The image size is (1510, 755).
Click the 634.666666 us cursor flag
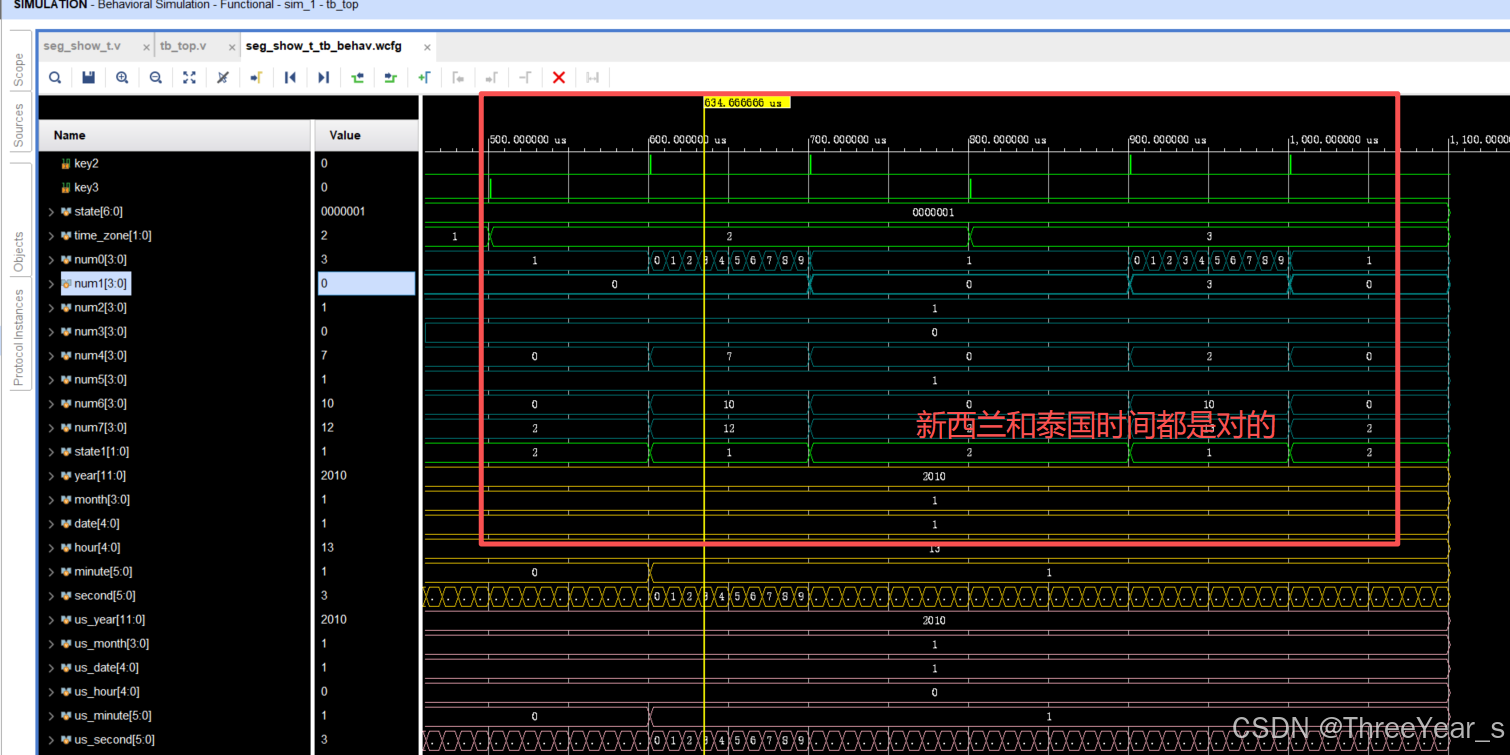click(747, 103)
